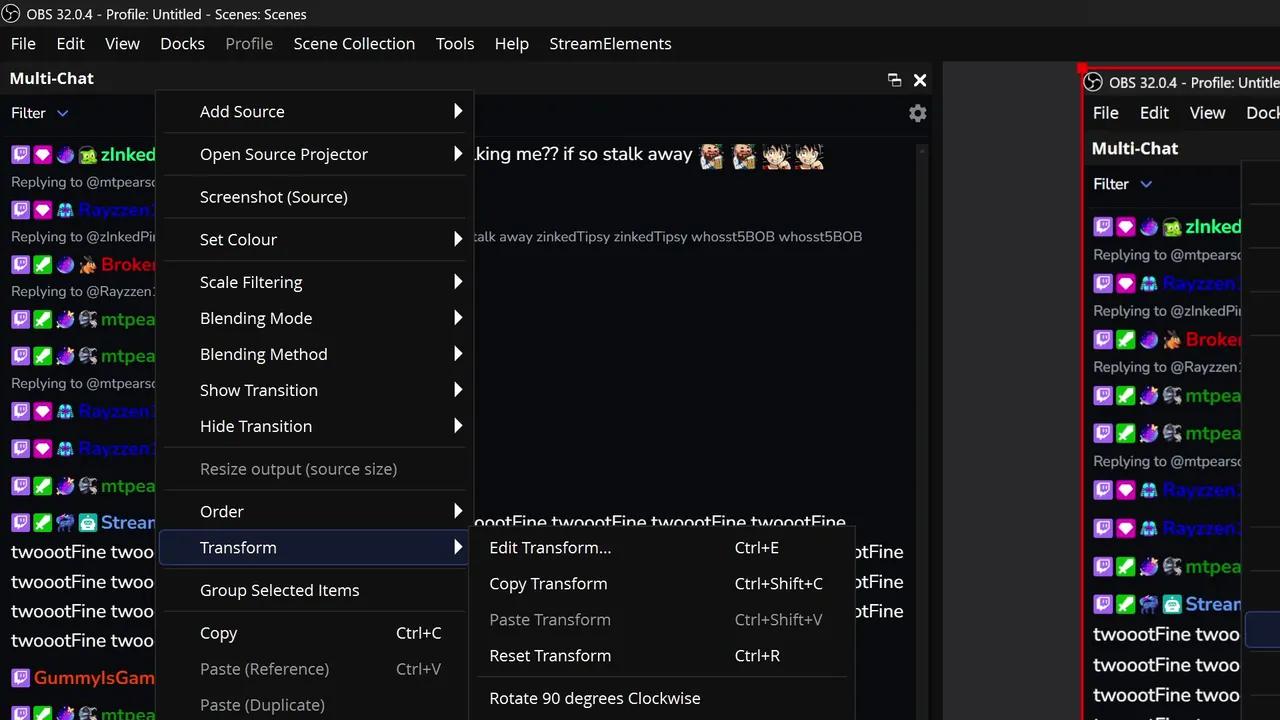
Task: Open the Docks menu
Action: point(182,44)
